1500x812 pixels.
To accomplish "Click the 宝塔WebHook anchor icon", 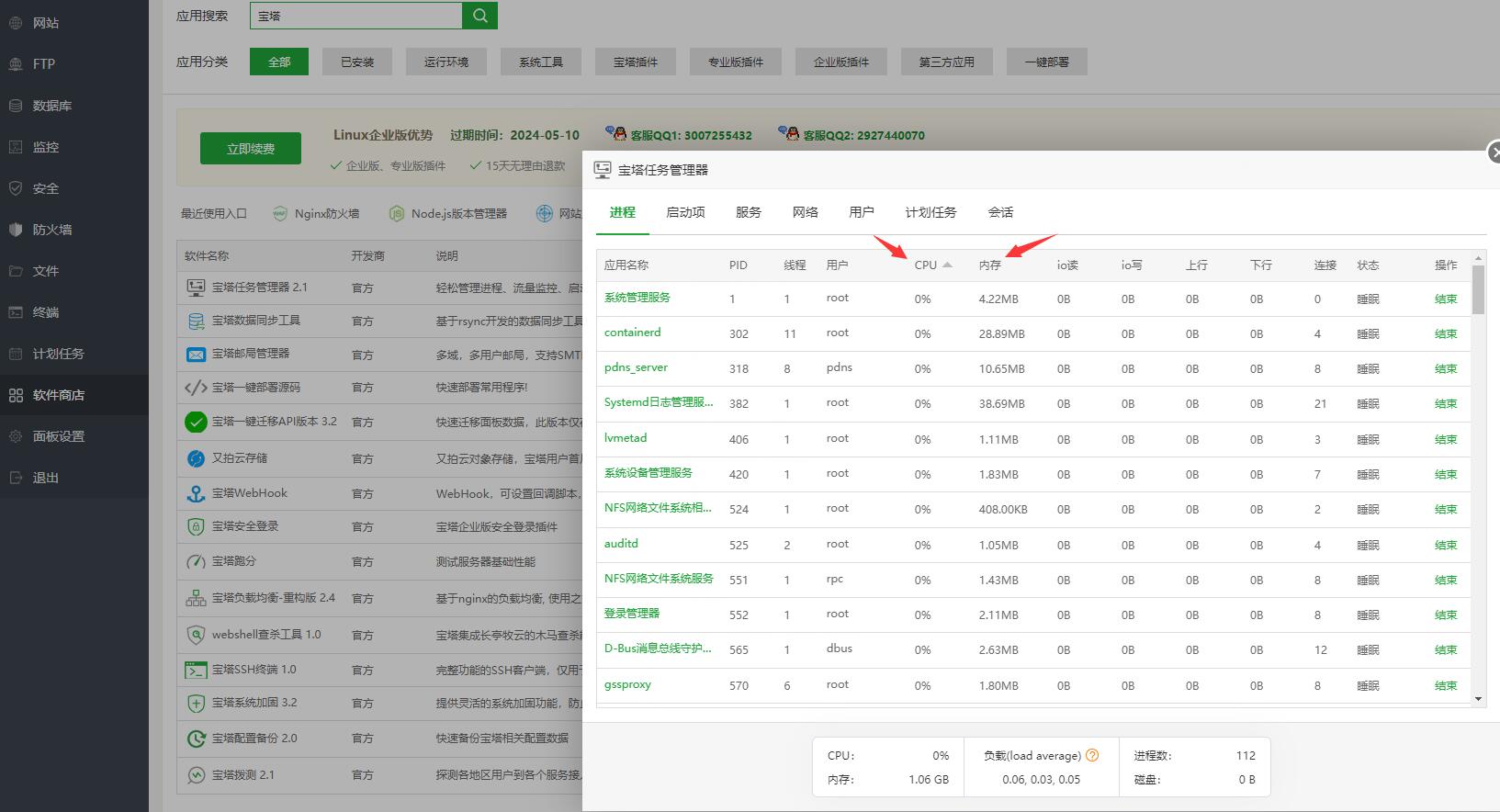I will 196,493.
